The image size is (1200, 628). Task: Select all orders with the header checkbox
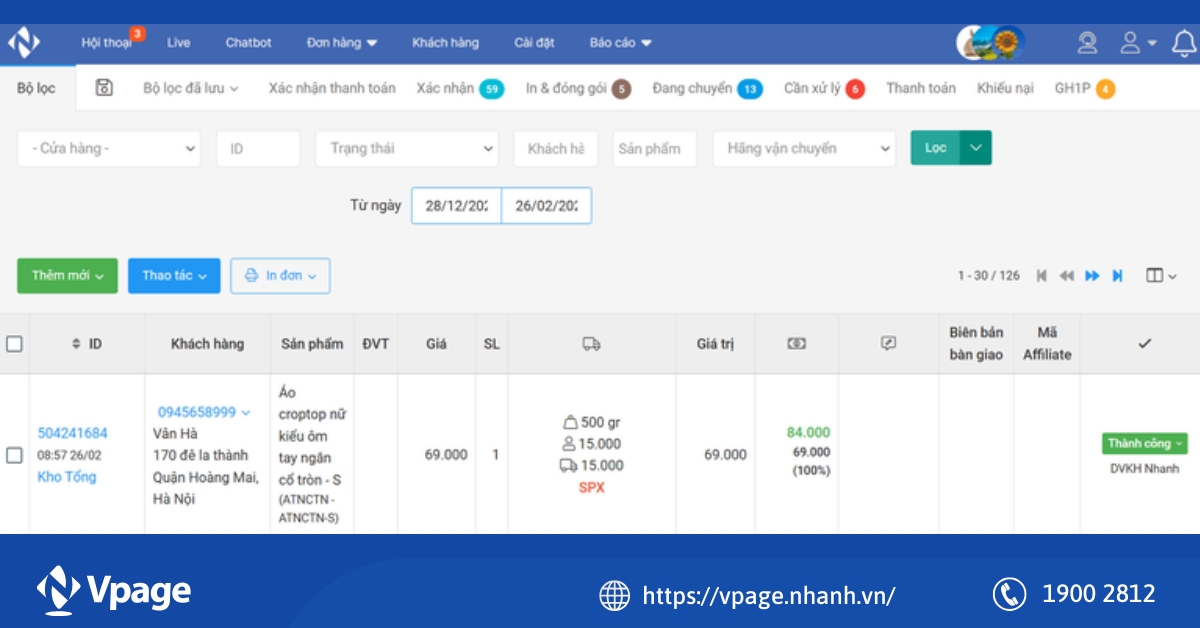tap(15, 343)
